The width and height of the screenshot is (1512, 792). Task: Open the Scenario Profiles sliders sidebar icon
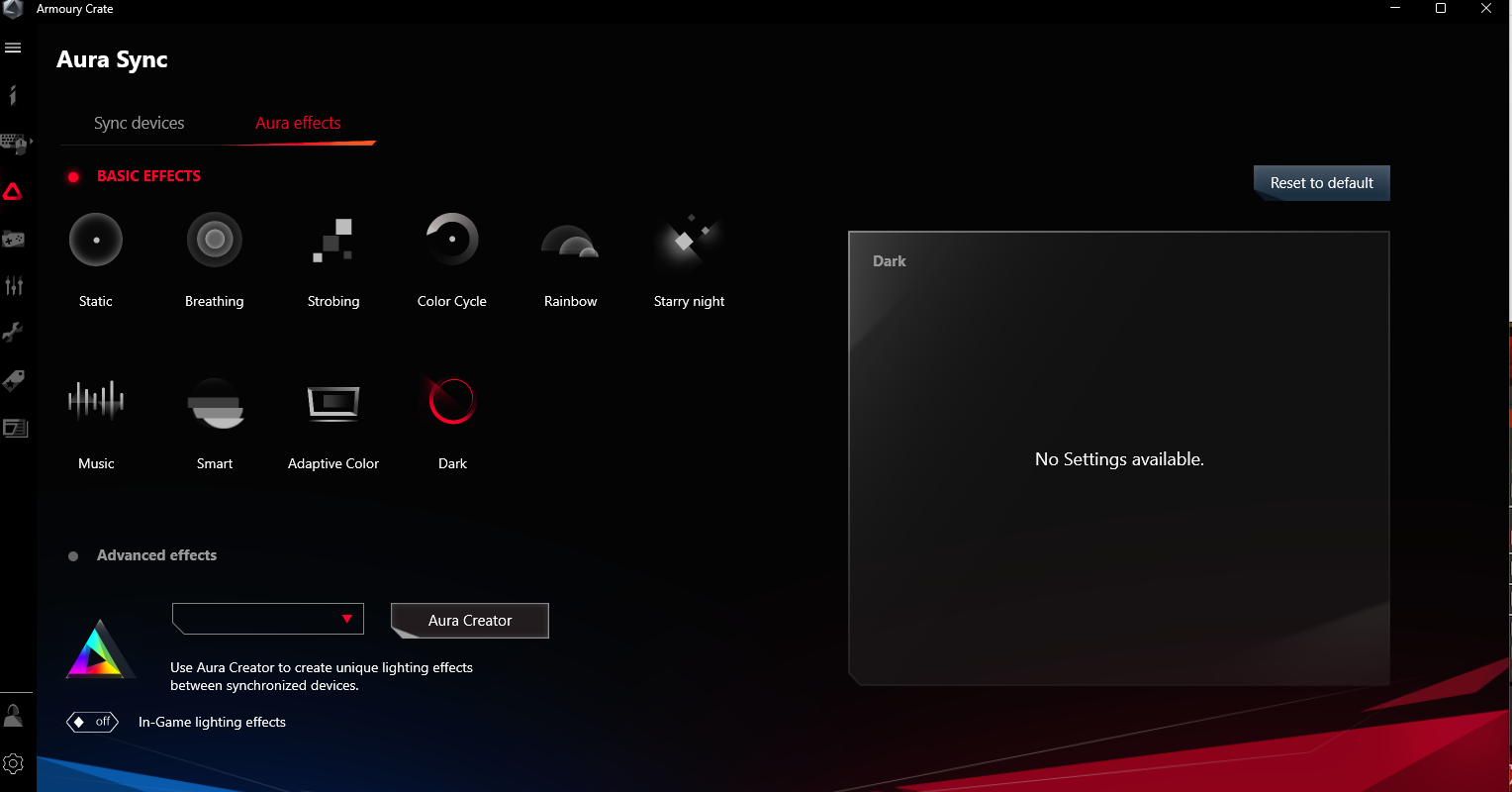point(13,286)
